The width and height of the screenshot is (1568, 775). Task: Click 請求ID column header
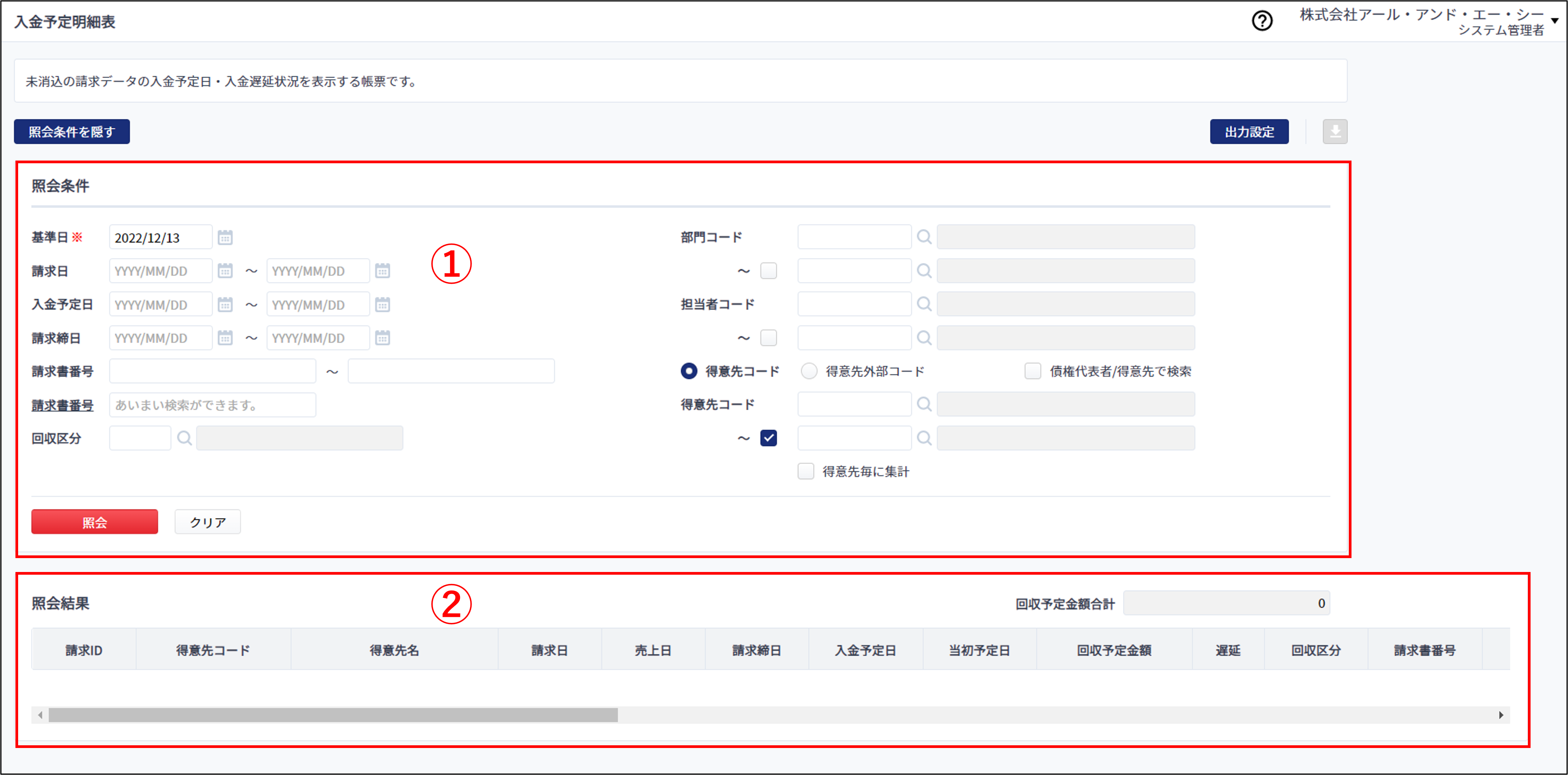pos(84,650)
